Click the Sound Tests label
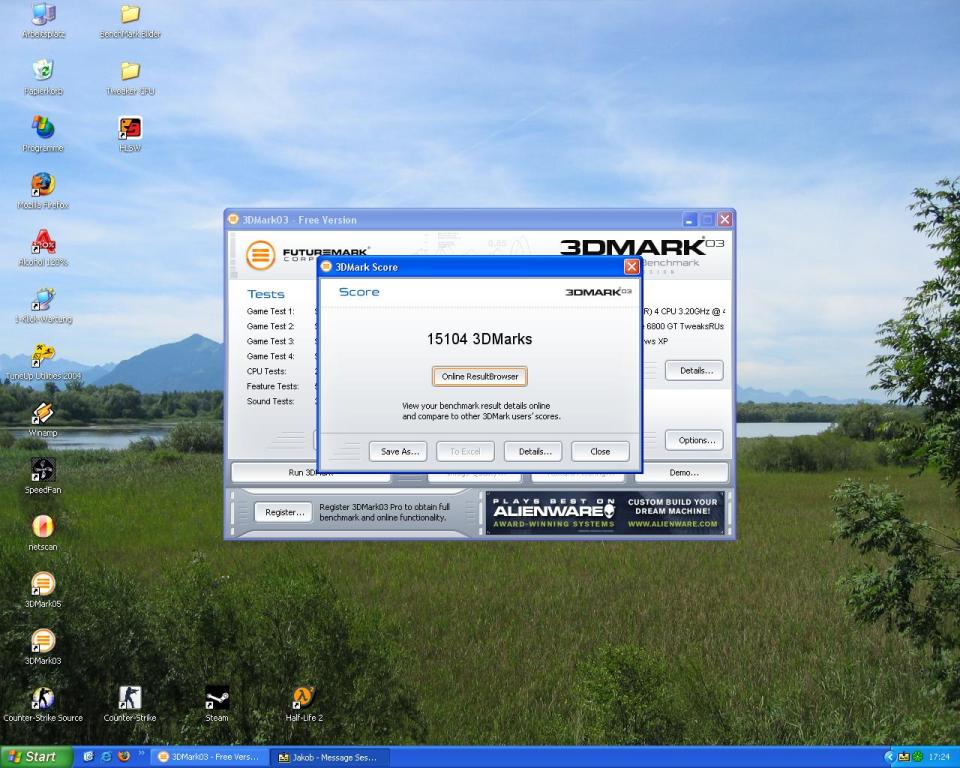960x768 pixels. tap(270, 401)
